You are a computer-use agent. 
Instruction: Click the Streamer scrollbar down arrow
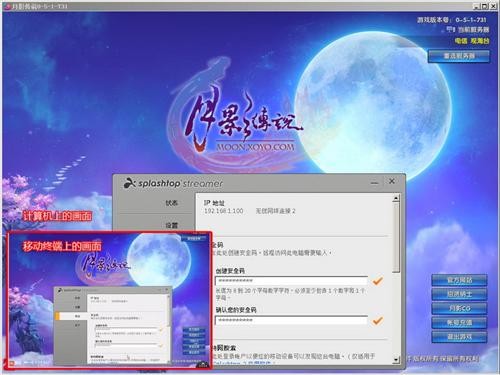(x=396, y=360)
